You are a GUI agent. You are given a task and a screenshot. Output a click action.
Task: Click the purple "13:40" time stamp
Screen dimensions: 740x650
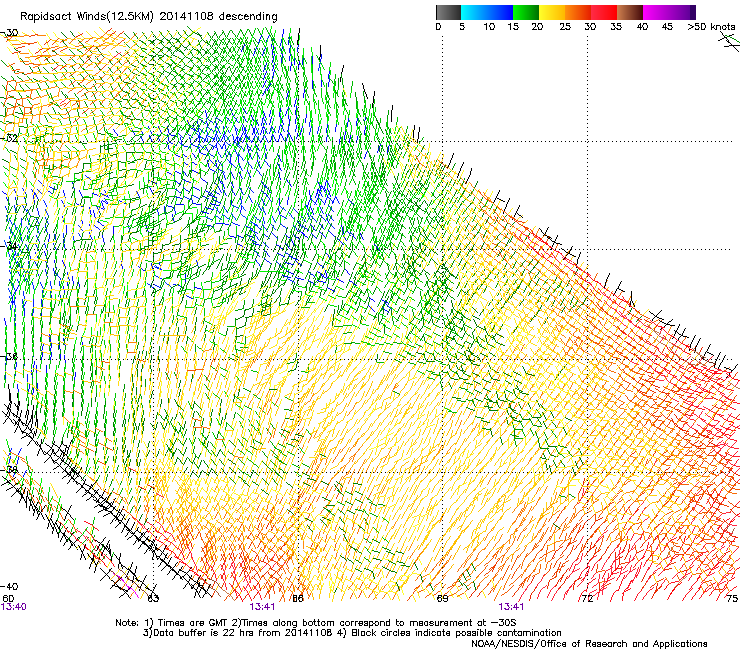(x=14, y=607)
